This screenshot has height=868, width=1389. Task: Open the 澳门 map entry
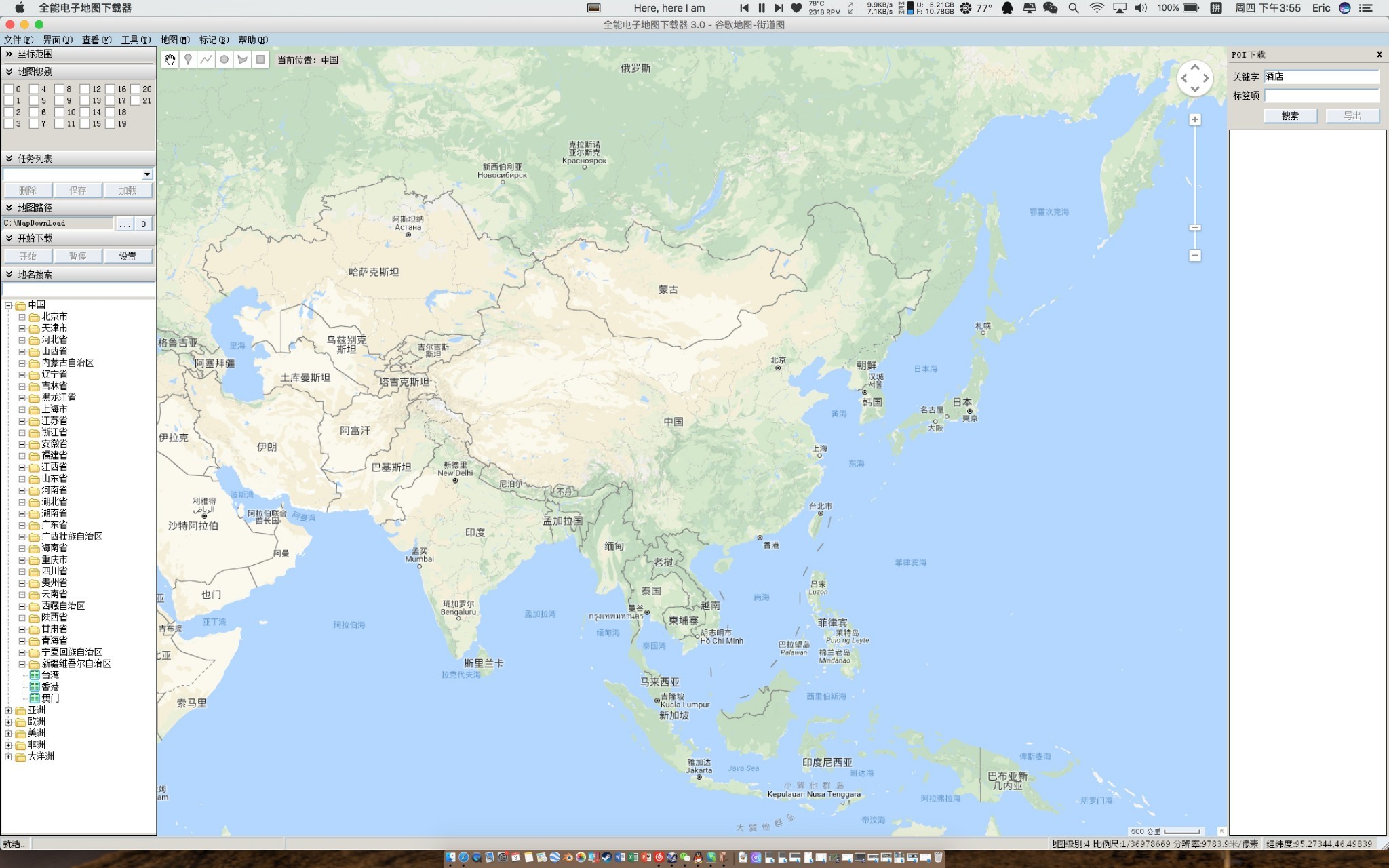pyautogui.click(x=44, y=698)
